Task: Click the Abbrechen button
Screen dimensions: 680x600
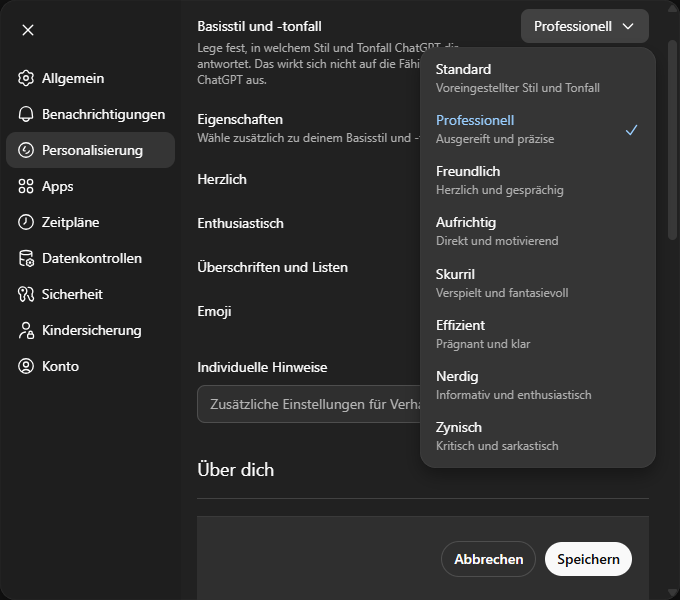Action: tap(488, 559)
